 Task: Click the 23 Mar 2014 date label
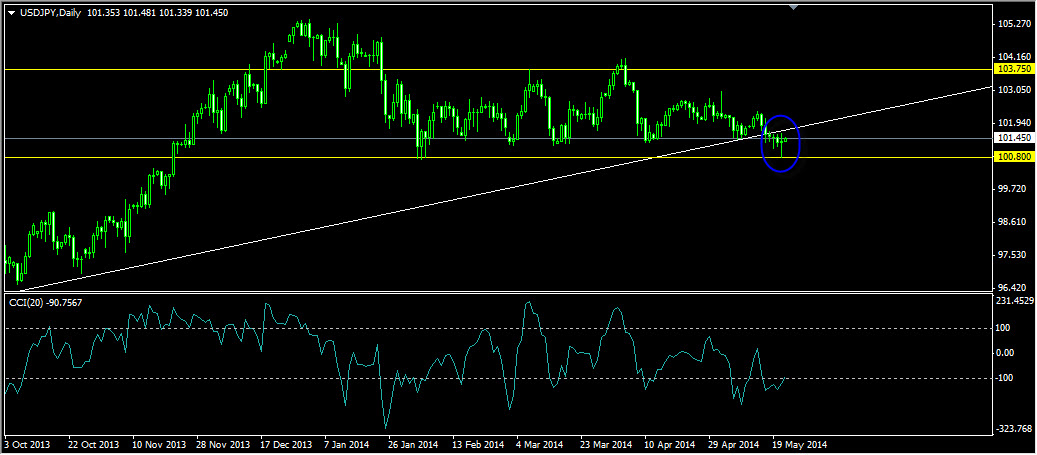tap(605, 444)
